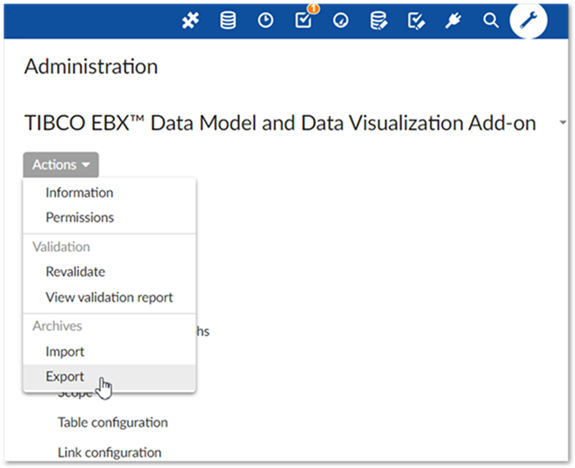Screen dimensions: 575x468
Task: Choose Export under Archives
Action: [109, 377]
